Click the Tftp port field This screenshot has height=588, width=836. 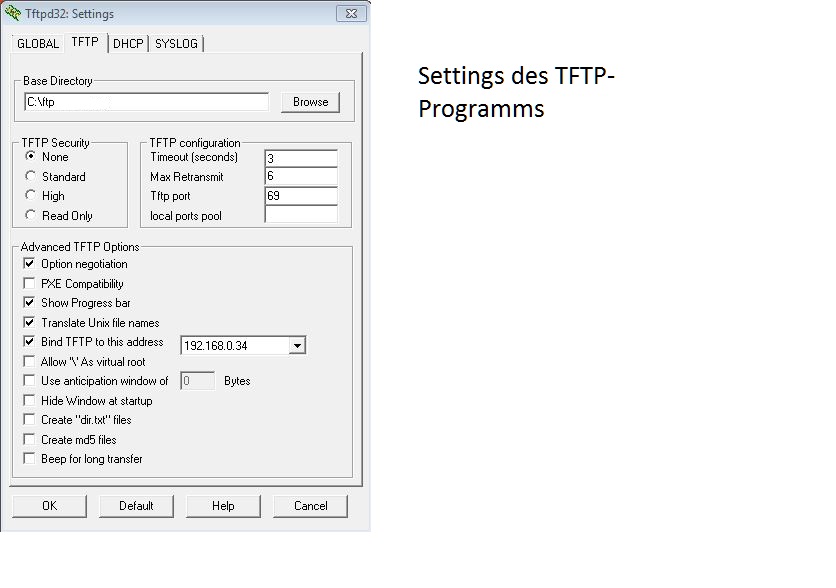pyautogui.click(x=301, y=196)
